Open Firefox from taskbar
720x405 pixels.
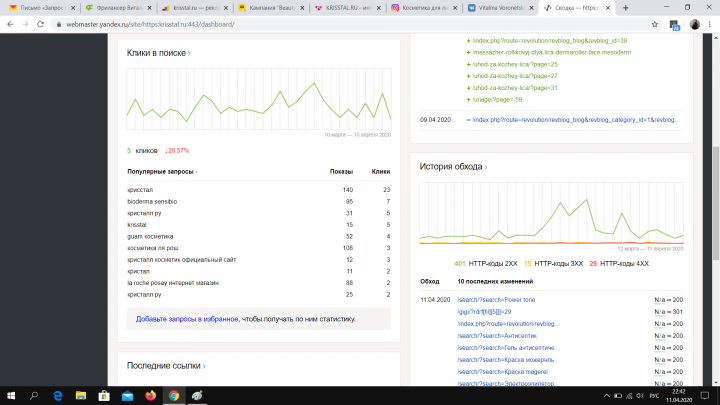[151, 395]
